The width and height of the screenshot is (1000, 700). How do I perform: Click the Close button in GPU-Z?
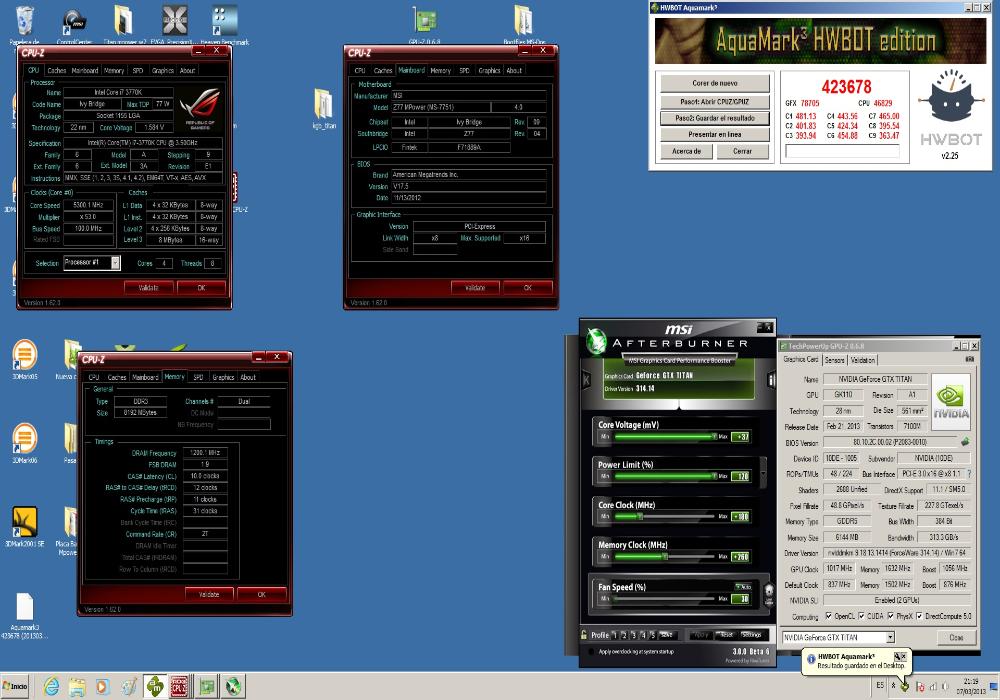(956, 638)
